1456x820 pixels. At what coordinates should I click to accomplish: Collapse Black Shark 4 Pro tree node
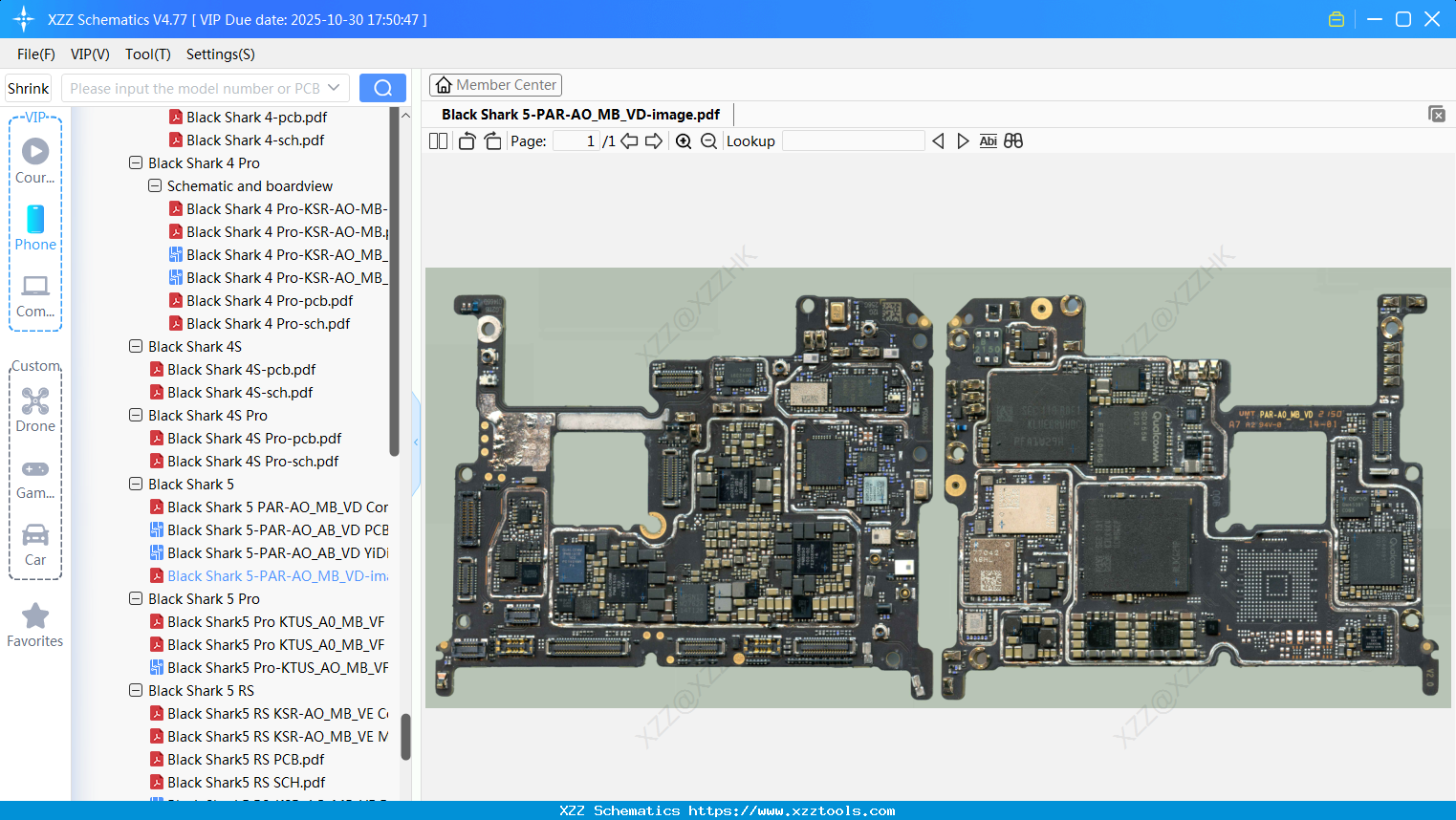[135, 162]
